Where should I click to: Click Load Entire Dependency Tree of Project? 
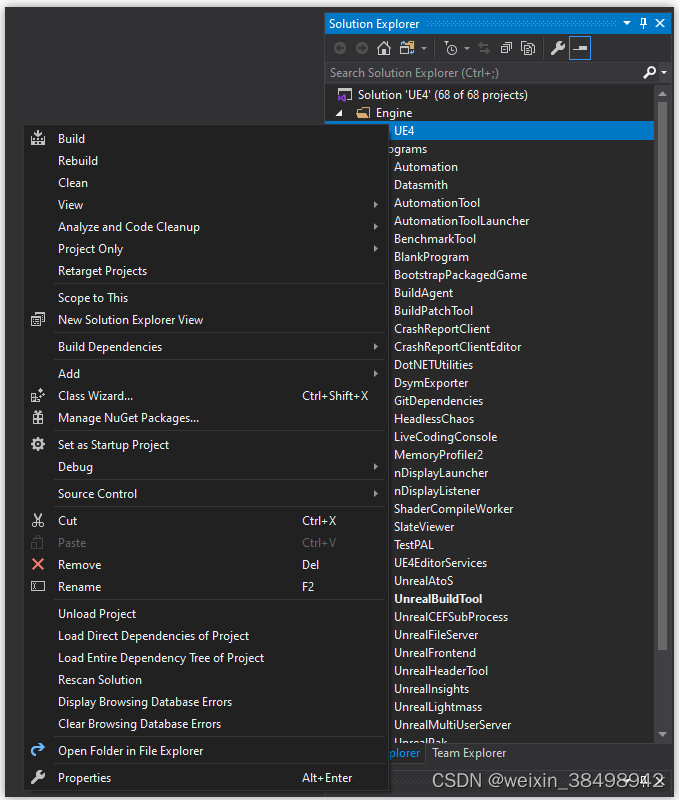[x=206, y=658]
